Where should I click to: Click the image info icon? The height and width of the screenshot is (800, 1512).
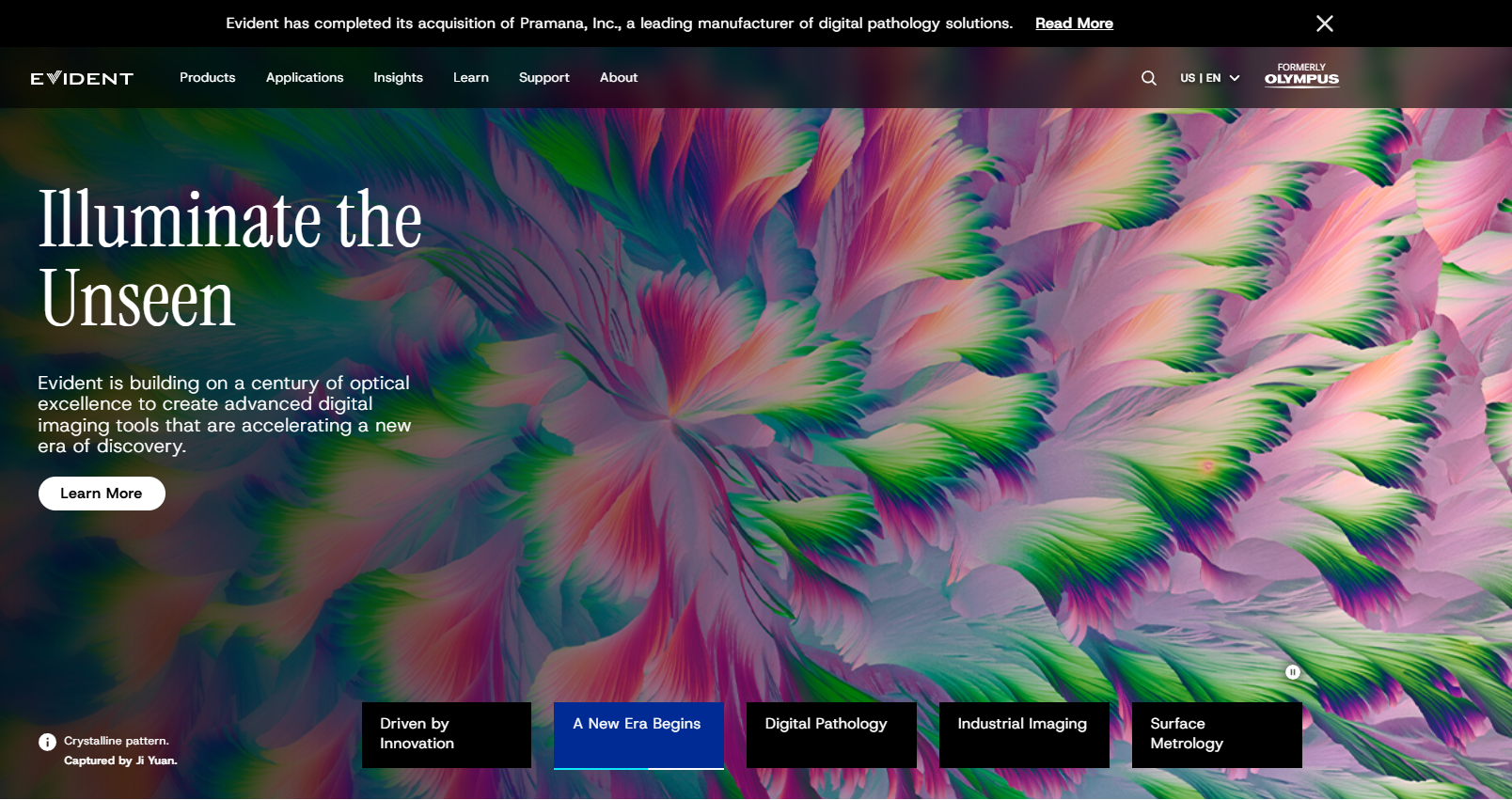click(47, 742)
